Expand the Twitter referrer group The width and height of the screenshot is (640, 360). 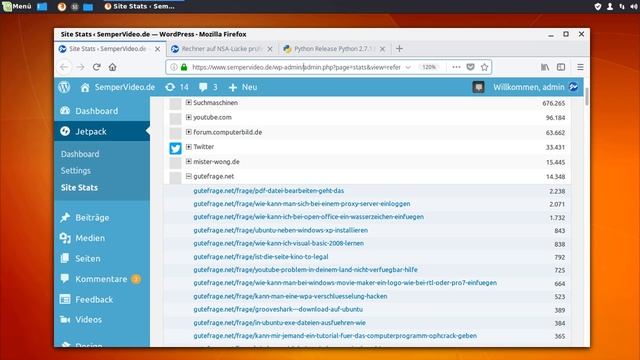pyautogui.click(x=189, y=147)
